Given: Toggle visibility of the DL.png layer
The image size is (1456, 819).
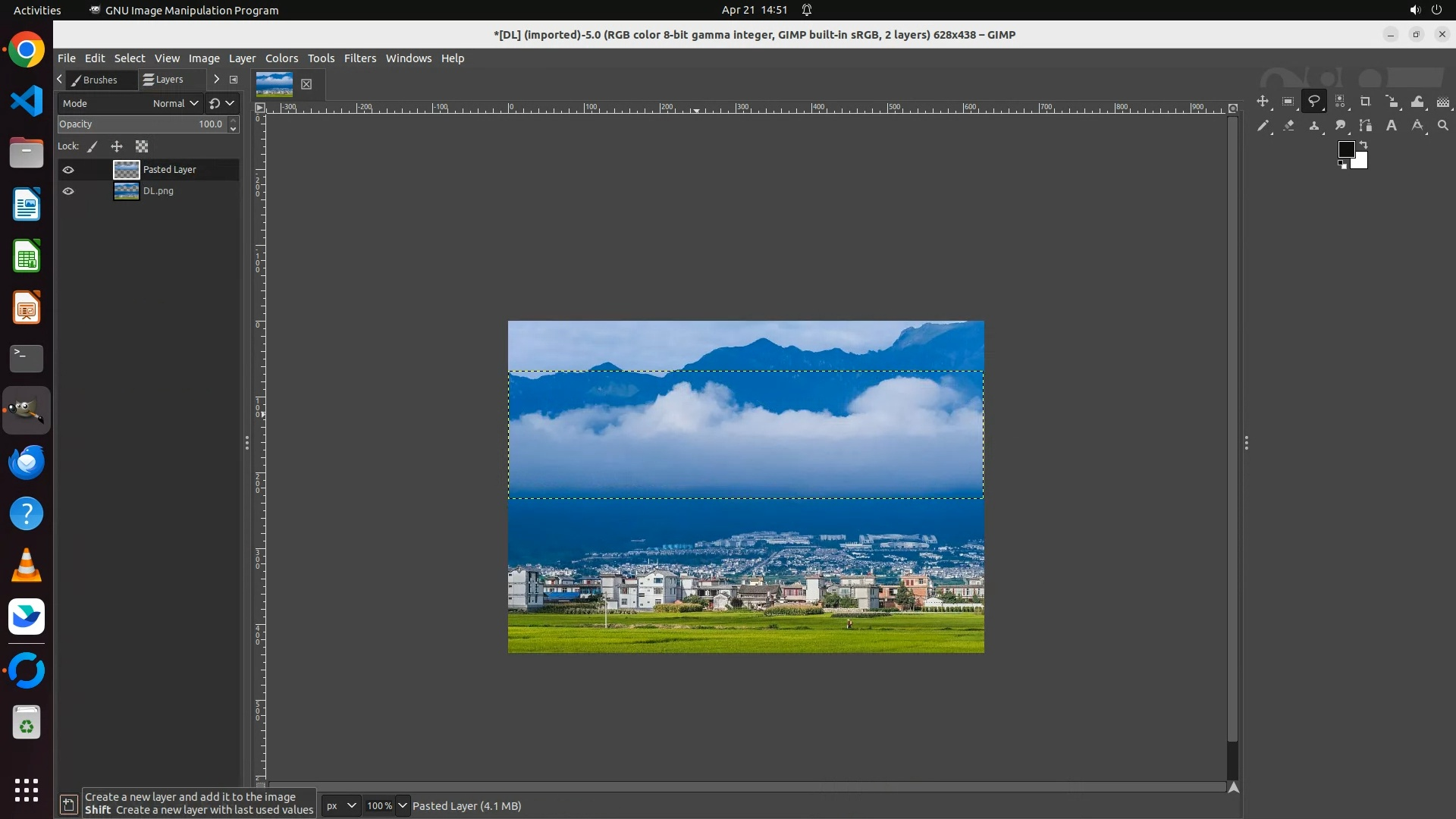Looking at the screenshot, I should (68, 191).
